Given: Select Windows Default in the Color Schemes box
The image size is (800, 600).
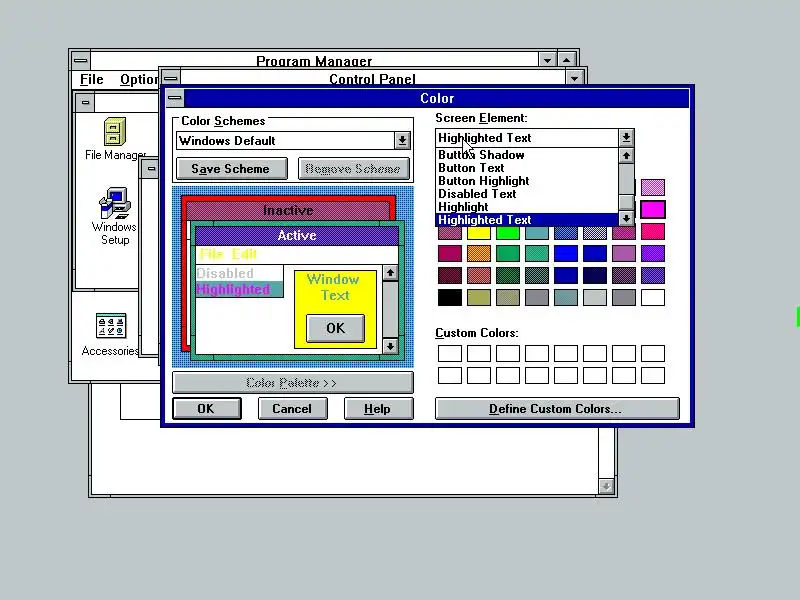Looking at the screenshot, I should [285, 141].
